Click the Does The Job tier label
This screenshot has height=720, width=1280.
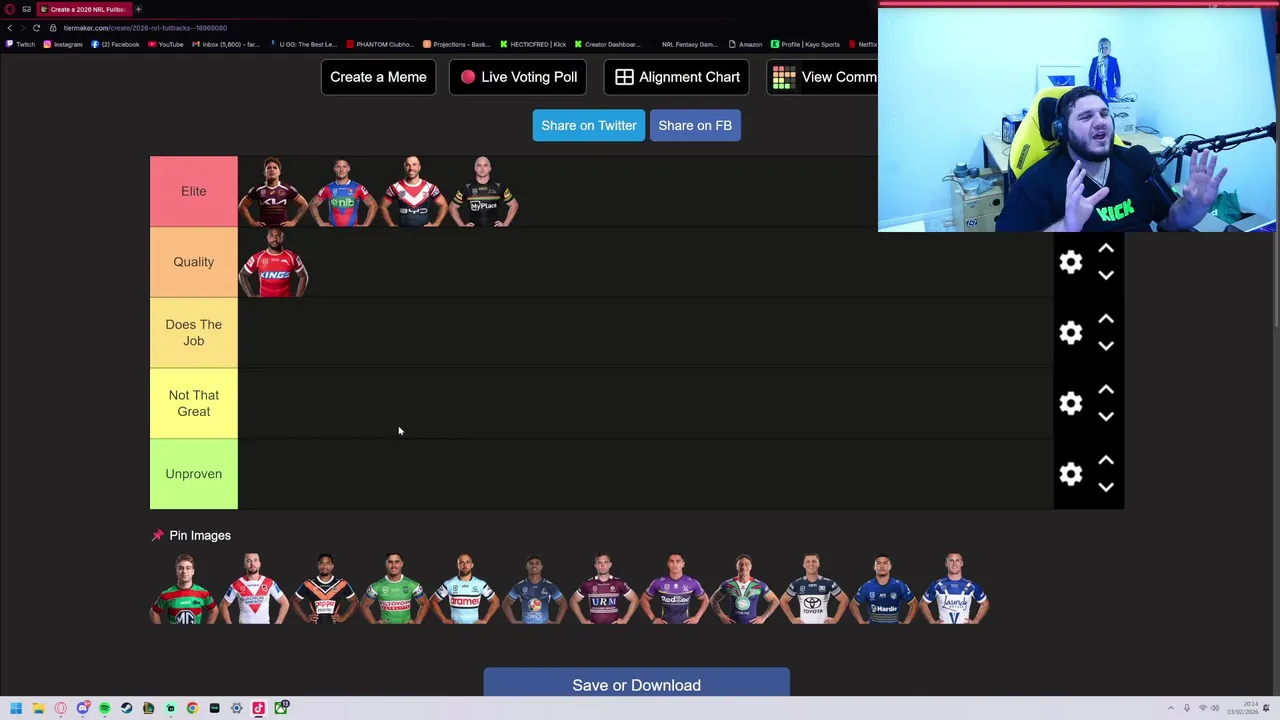(x=194, y=332)
